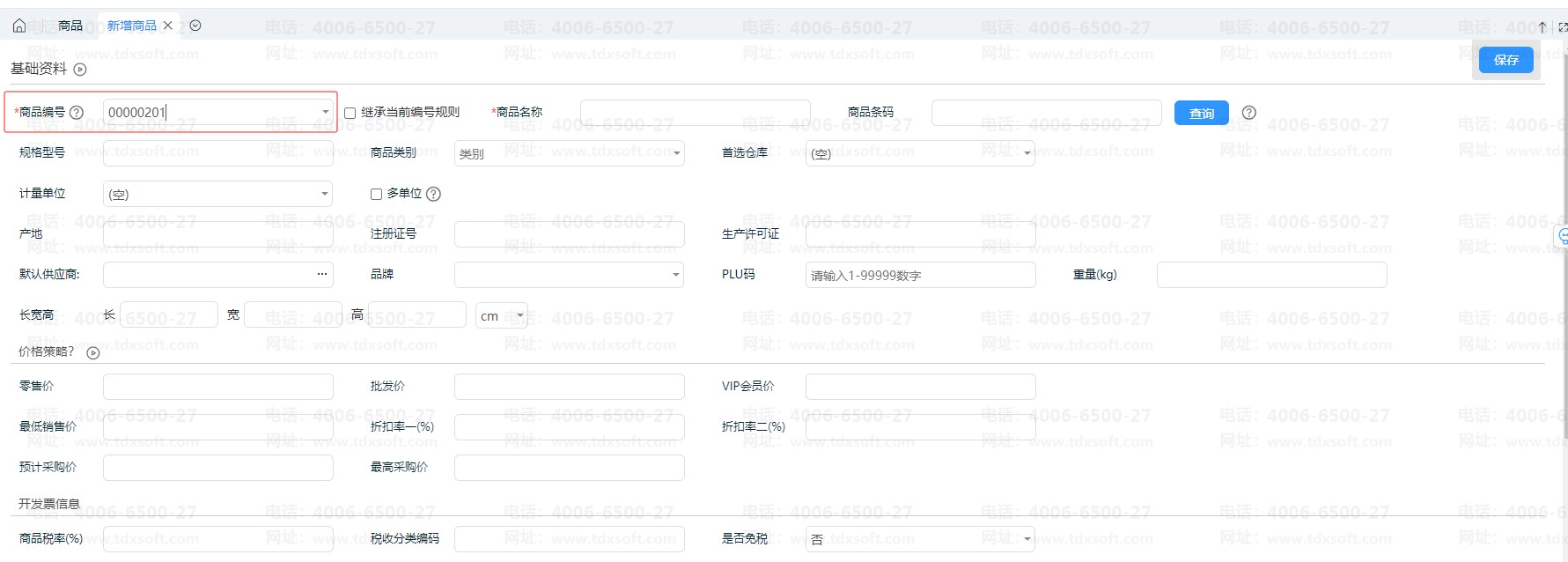Open the 首选仓库 dropdown
Viewport: 1568px width, 562px height.
[x=1027, y=153]
